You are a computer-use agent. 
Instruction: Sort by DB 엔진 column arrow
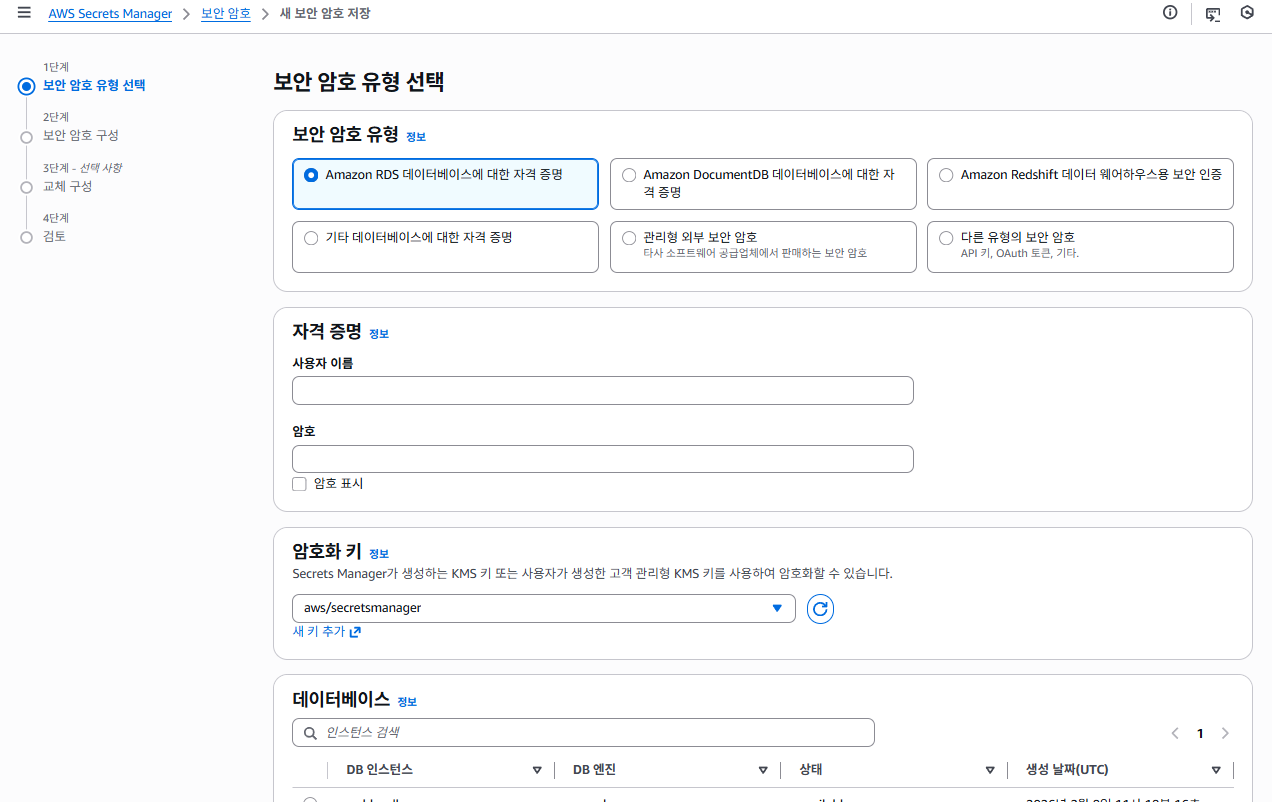763,770
